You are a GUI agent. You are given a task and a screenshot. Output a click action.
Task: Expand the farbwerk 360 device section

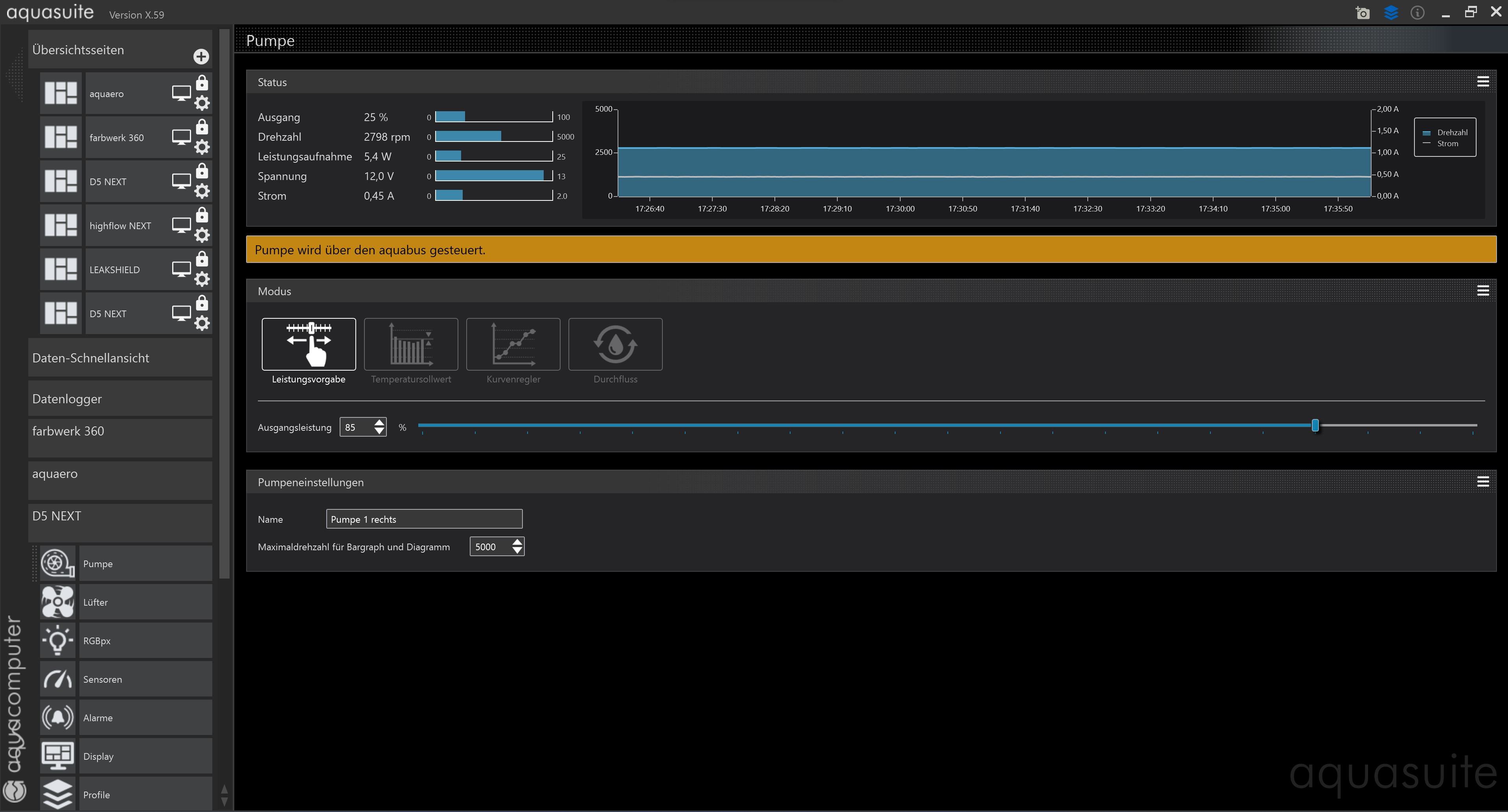120,437
